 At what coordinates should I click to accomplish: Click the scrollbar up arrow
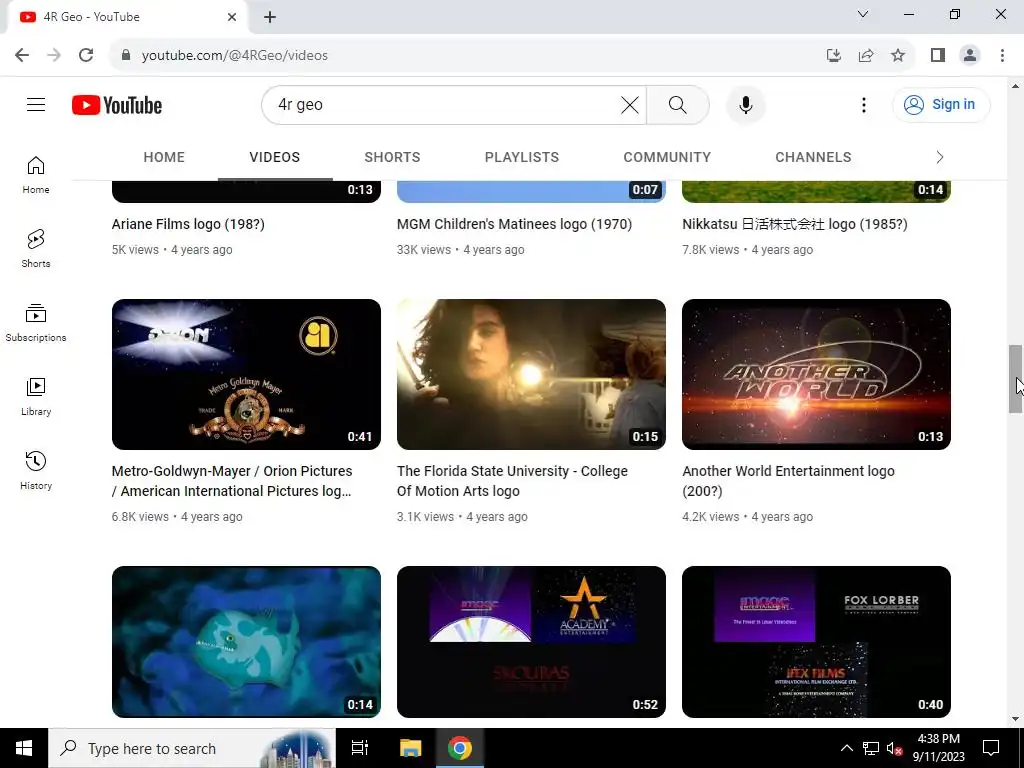[1015, 86]
